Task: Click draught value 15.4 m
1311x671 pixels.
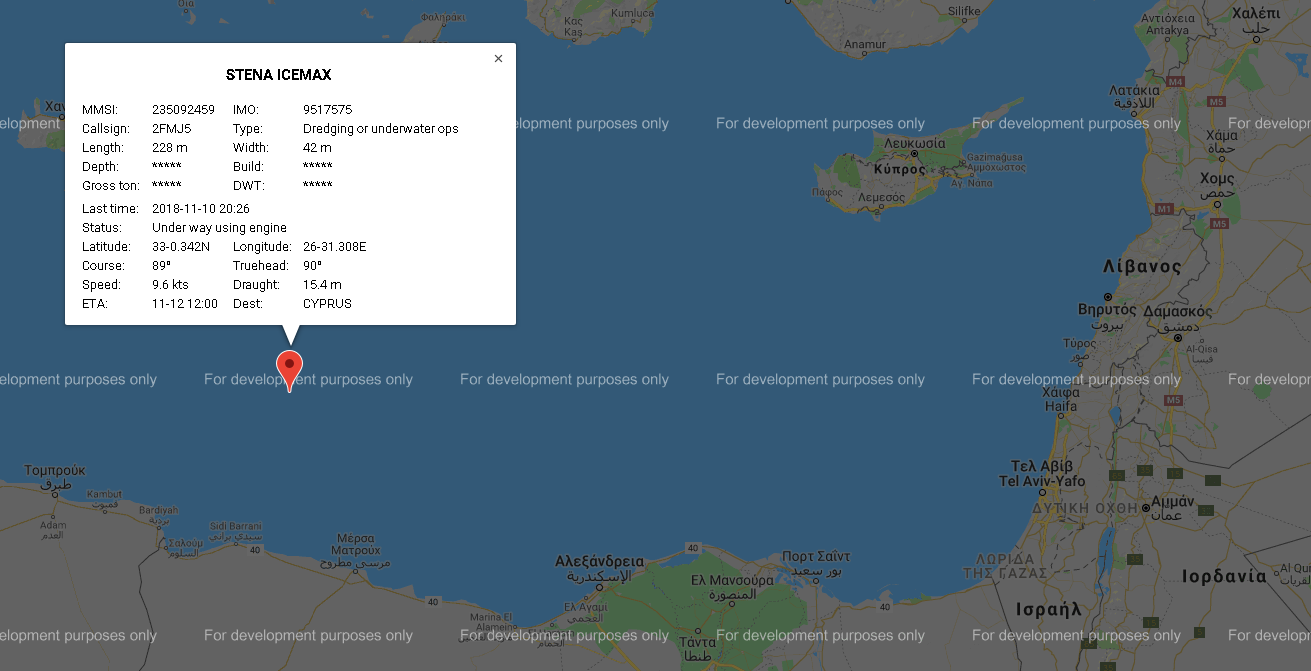Action: [322, 285]
